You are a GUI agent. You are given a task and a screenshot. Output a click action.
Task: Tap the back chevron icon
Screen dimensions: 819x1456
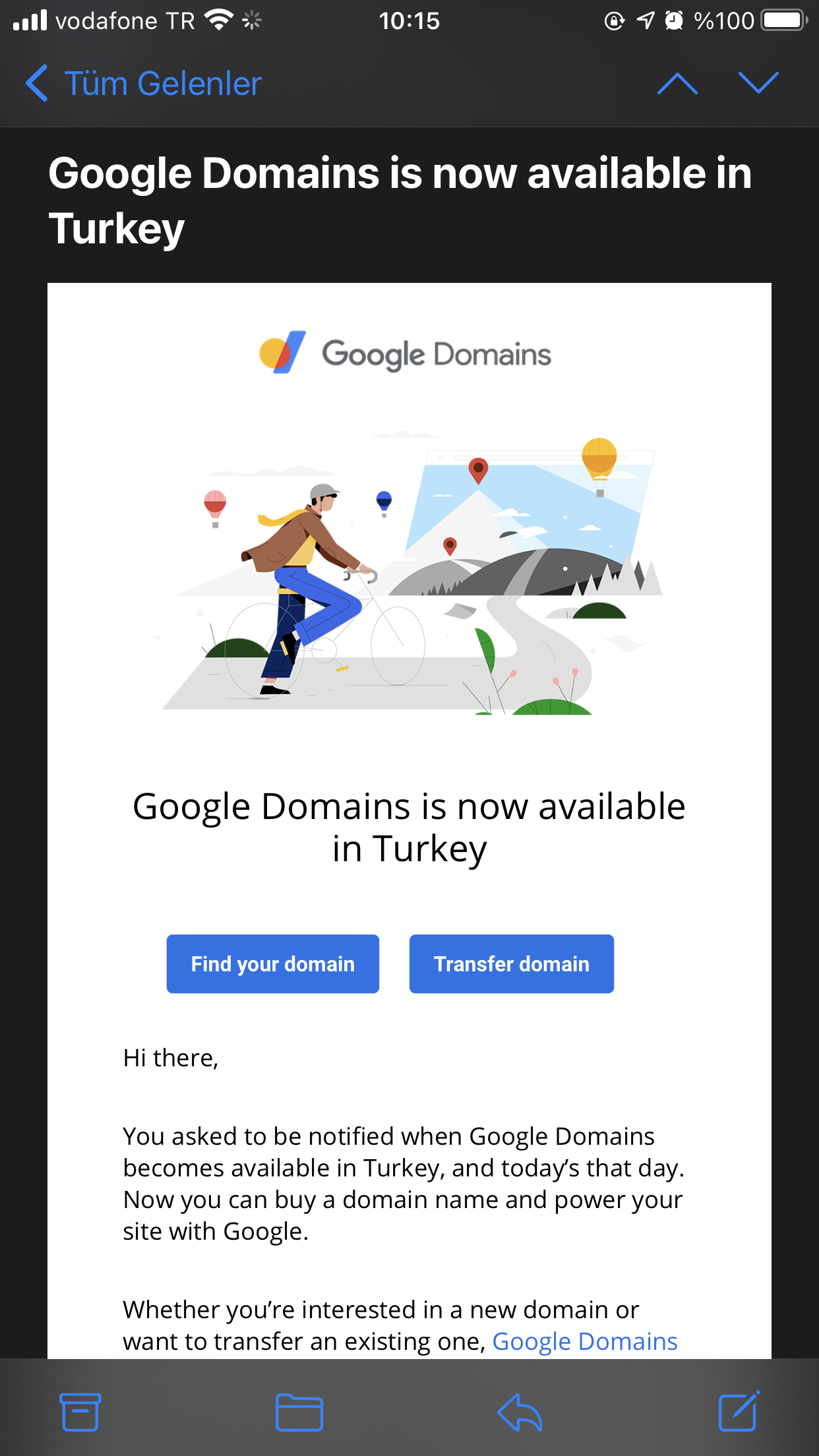pyautogui.click(x=37, y=84)
